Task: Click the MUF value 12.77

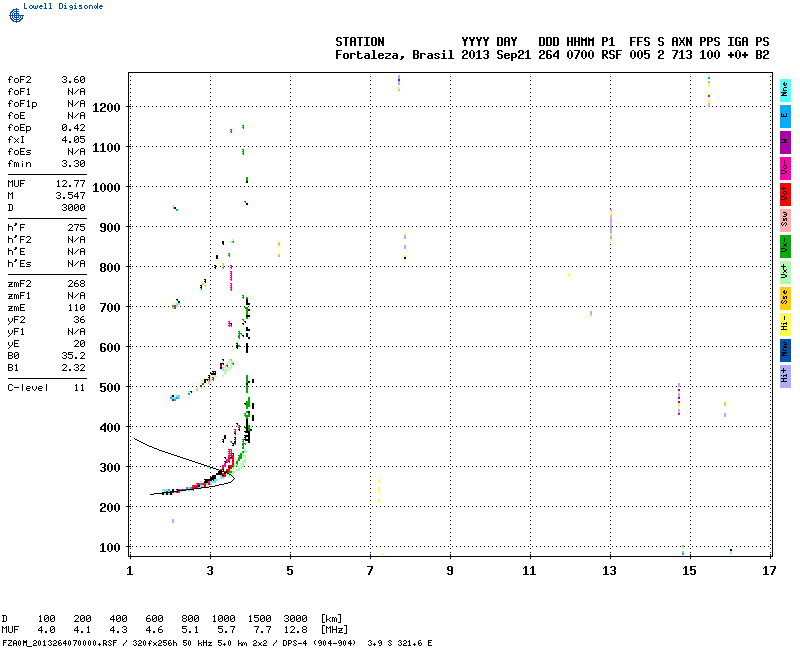Action: coord(70,183)
